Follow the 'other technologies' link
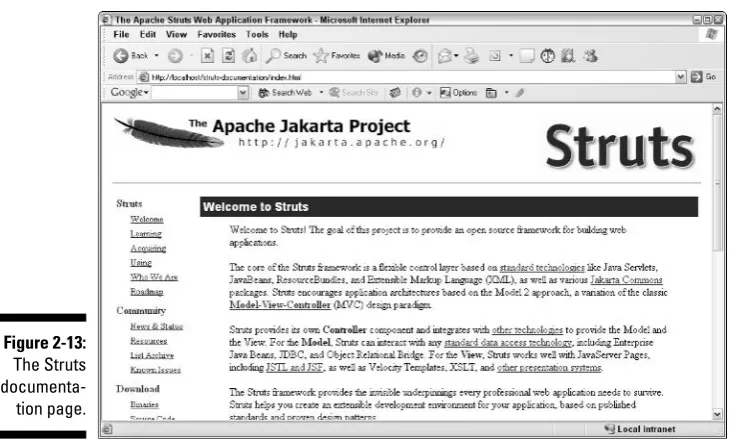Image resolution: width=733 pixels, height=446 pixels. pos(527,330)
